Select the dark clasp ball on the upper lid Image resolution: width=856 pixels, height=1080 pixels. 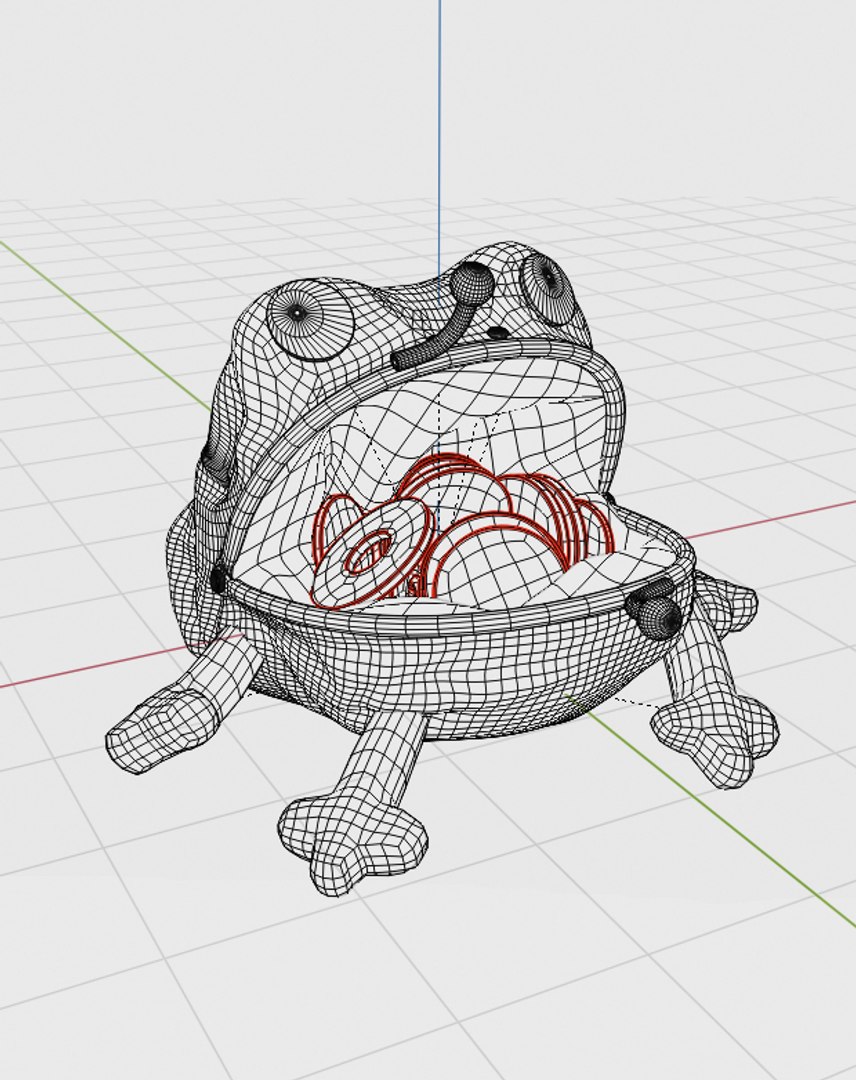(472, 284)
